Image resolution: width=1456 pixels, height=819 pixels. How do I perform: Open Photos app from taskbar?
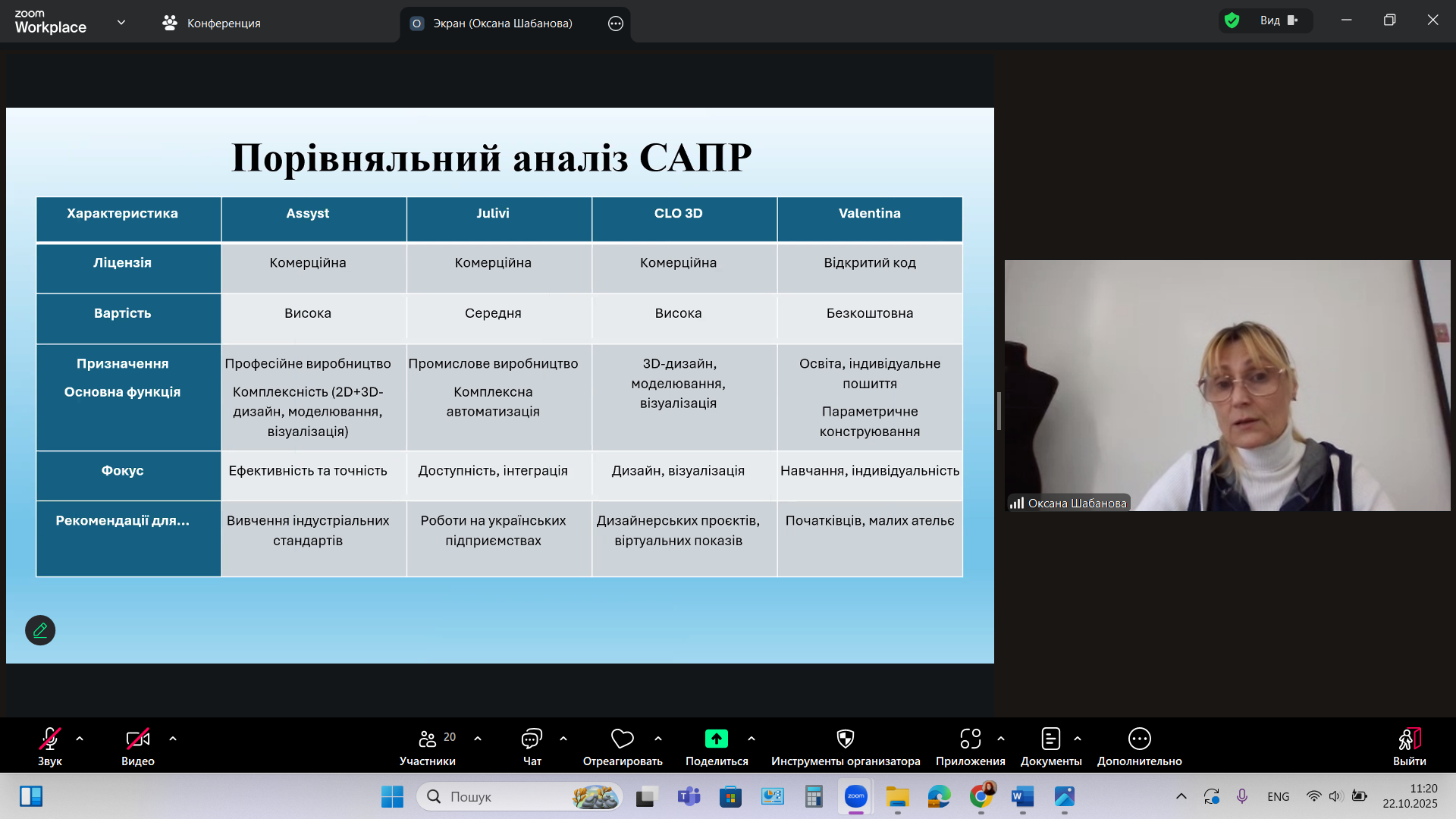pyautogui.click(x=1065, y=796)
